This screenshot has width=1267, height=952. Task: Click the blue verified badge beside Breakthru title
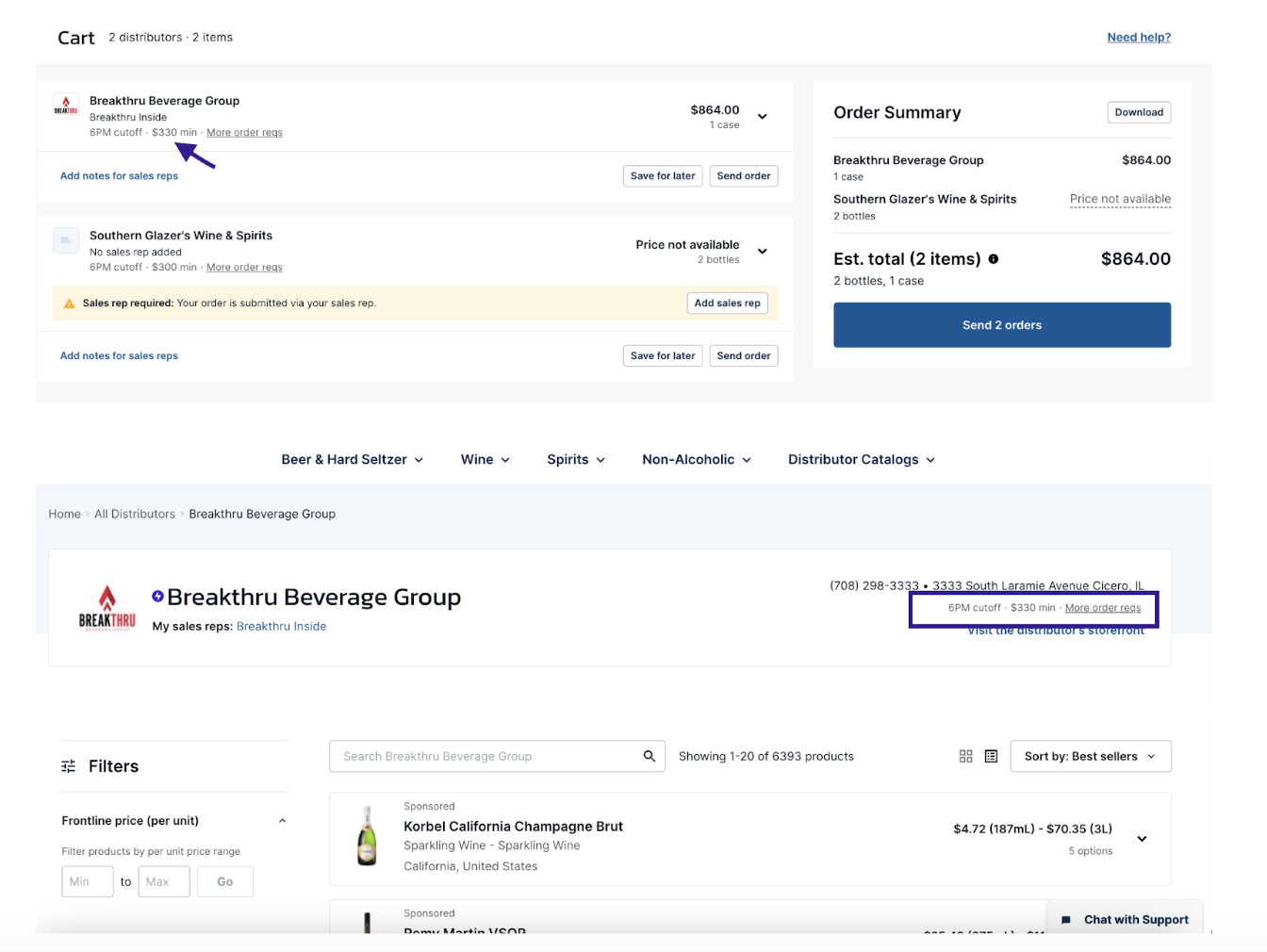point(158,596)
